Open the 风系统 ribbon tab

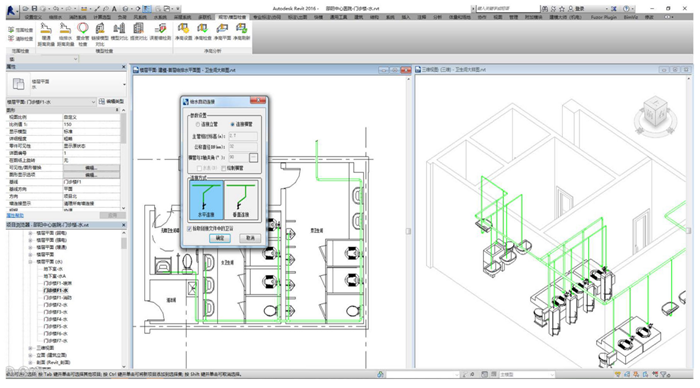pyautogui.click(x=140, y=17)
